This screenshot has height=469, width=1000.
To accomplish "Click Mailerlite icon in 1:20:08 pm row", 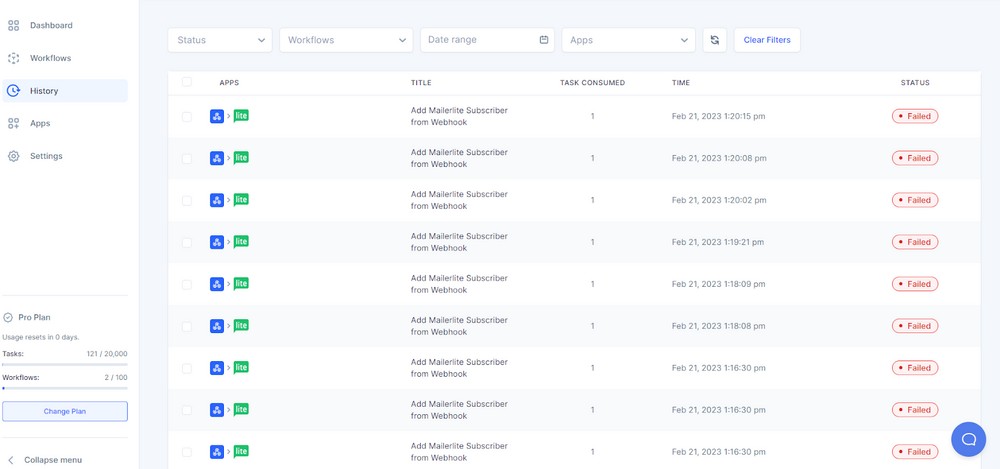I will tap(241, 158).
